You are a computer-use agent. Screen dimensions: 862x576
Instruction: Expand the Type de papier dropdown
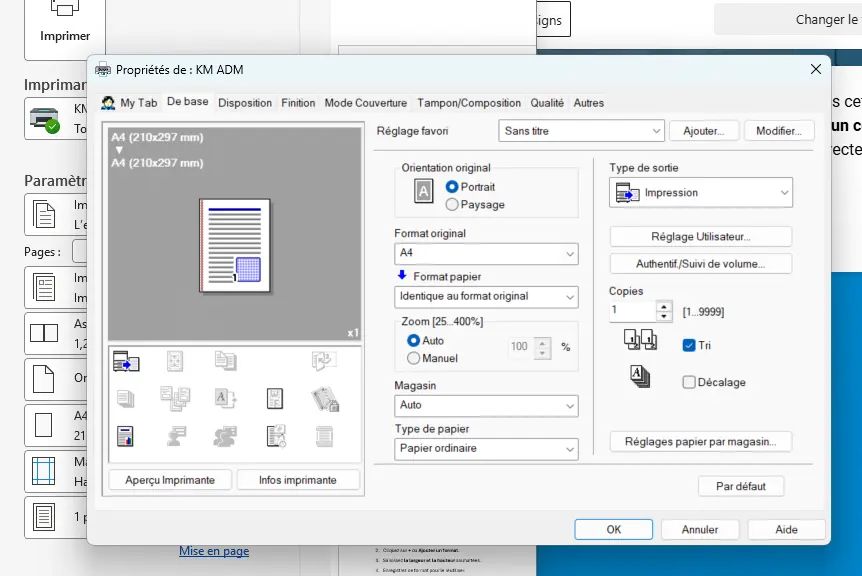point(486,449)
